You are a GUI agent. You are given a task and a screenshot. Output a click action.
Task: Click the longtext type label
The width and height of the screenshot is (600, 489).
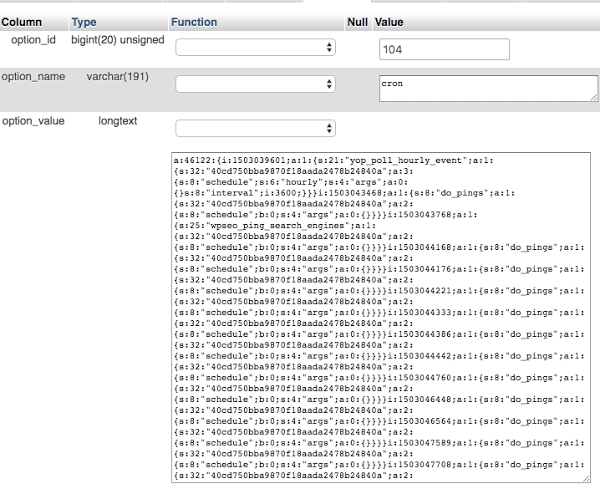[117, 120]
